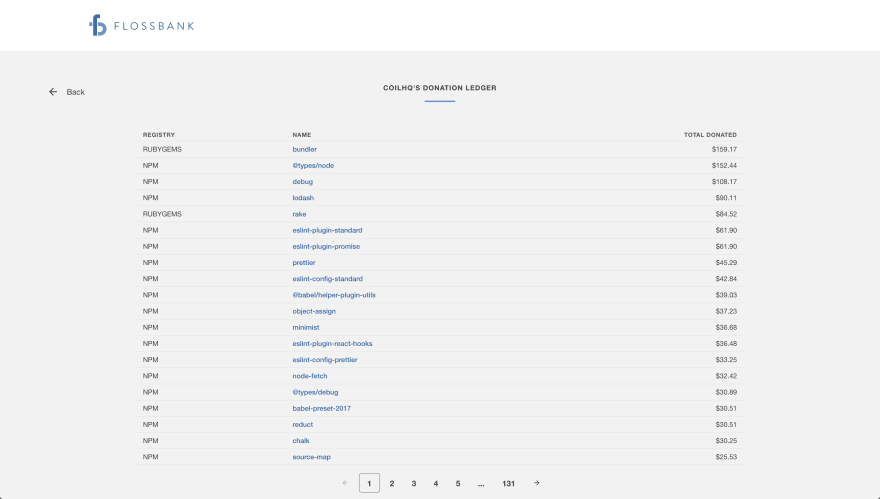Click the TOTAL DONATED column header
This screenshot has width=880, height=499.
(711, 135)
